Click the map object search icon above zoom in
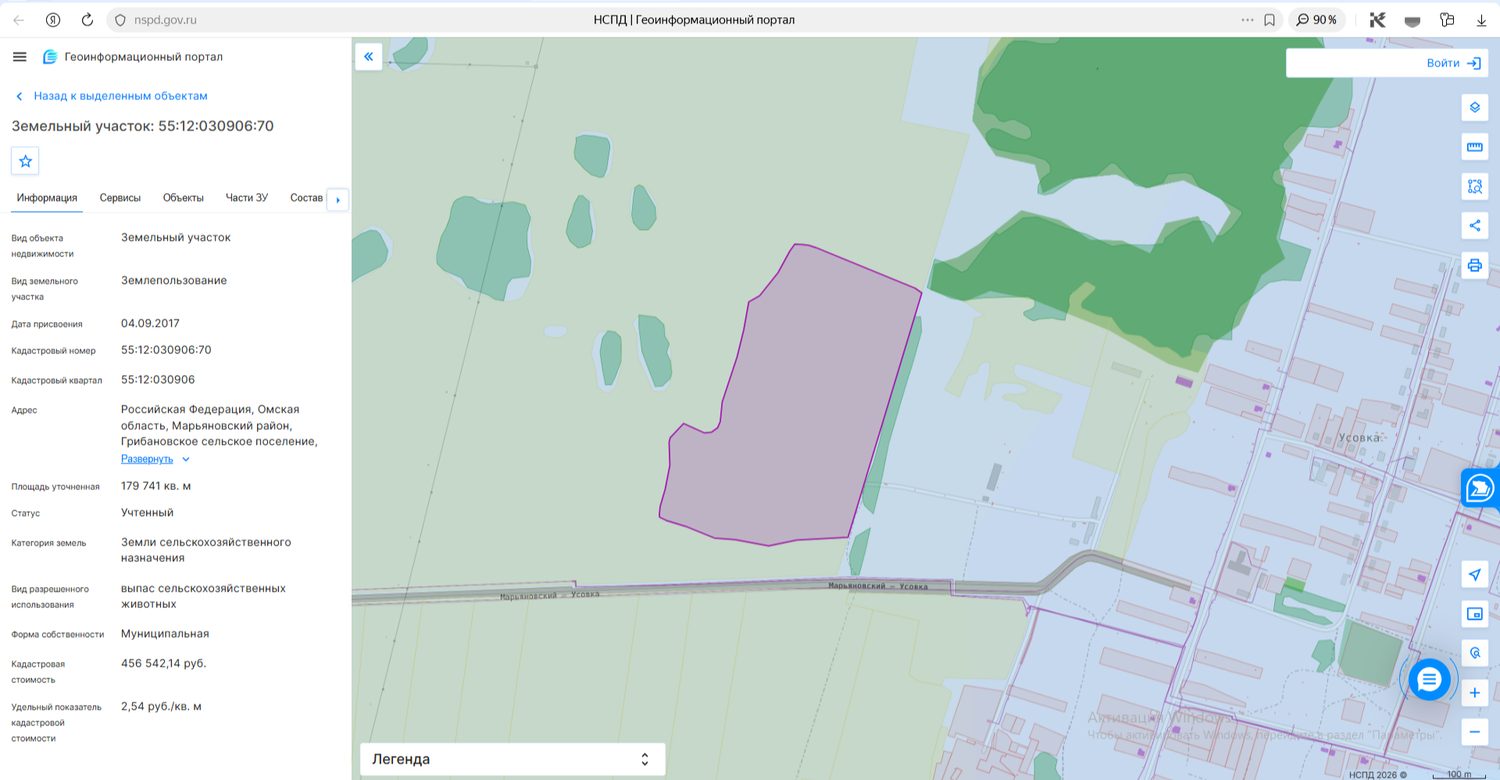1500x780 pixels. pos(1474,653)
